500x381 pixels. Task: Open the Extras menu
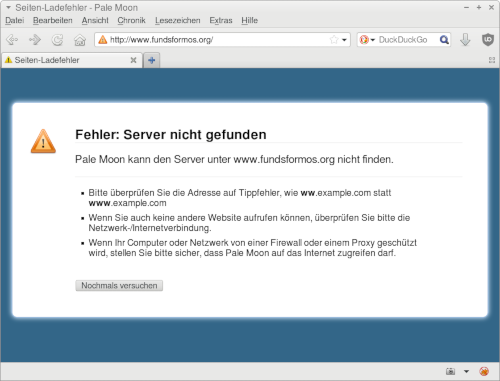pyautogui.click(x=221, y=20)
